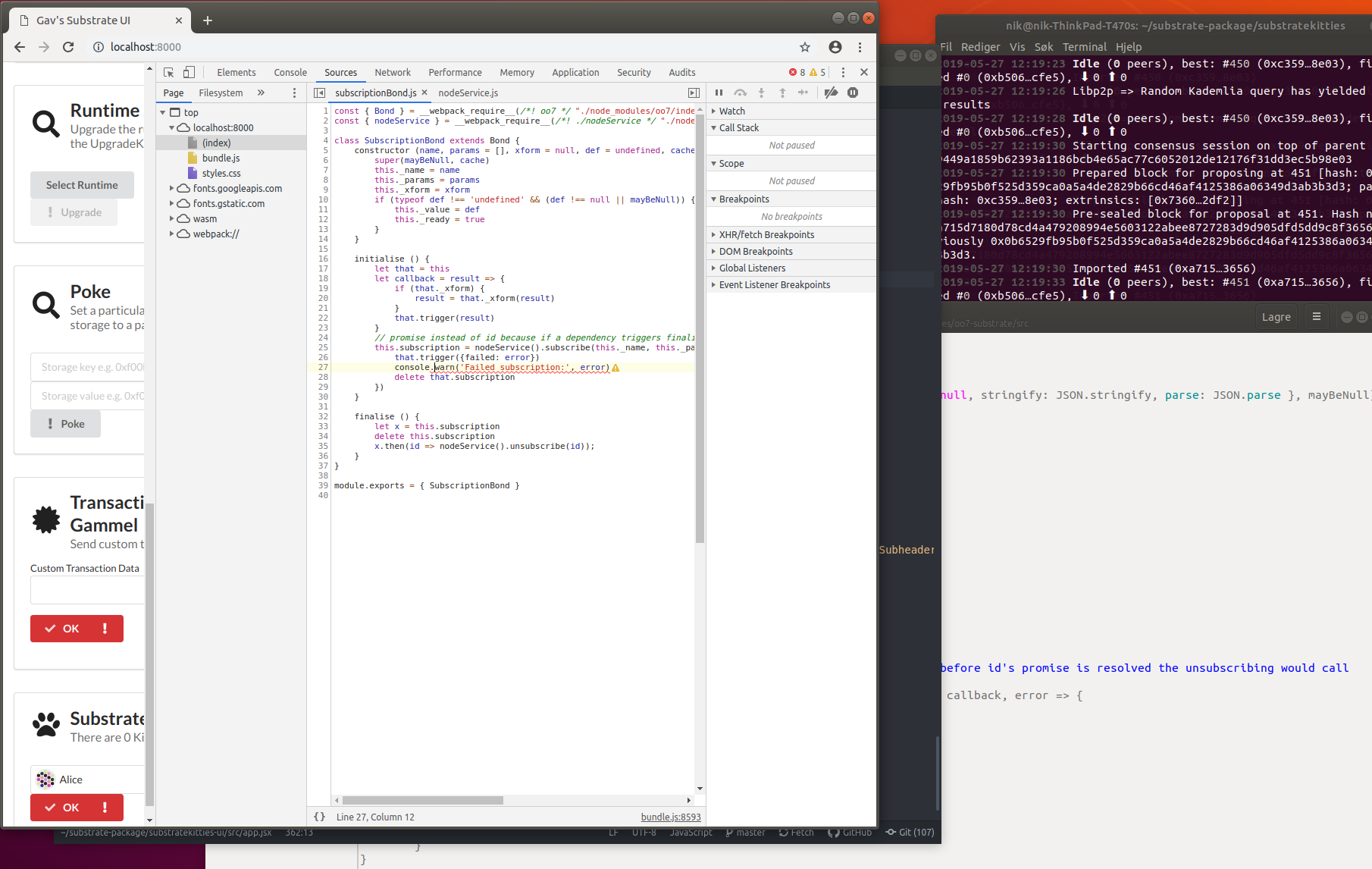
Task: Open the nodeService.js tab
Action: [468, 93]
